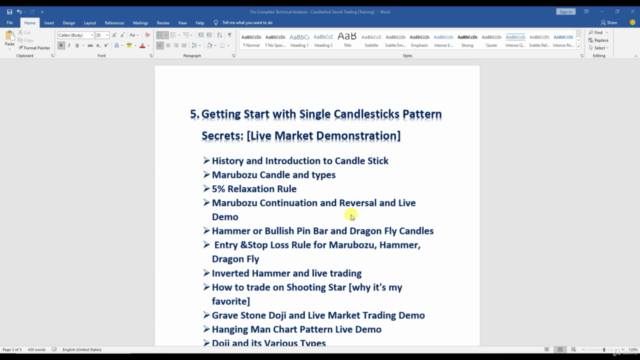Apply subscript formatting
Image resolution: width=640 pixels, height=360 pixels.
(x=98, y=46)
